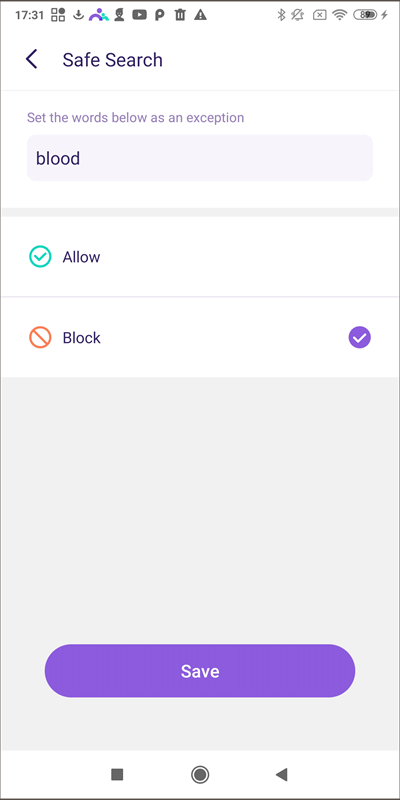Tap the warning triangle status icon
Viewport: 400px width, 800px height.
coord(201,15)
